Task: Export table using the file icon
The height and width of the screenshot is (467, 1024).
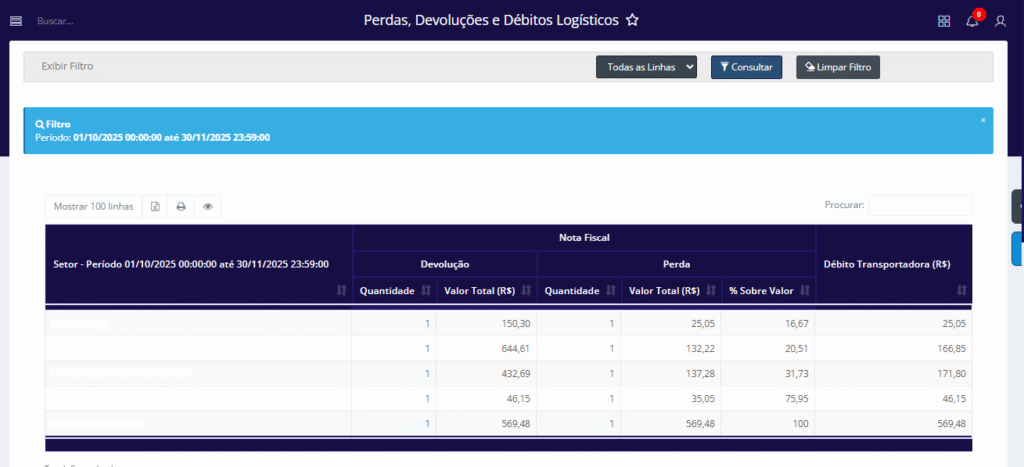Action: [155, 207]
